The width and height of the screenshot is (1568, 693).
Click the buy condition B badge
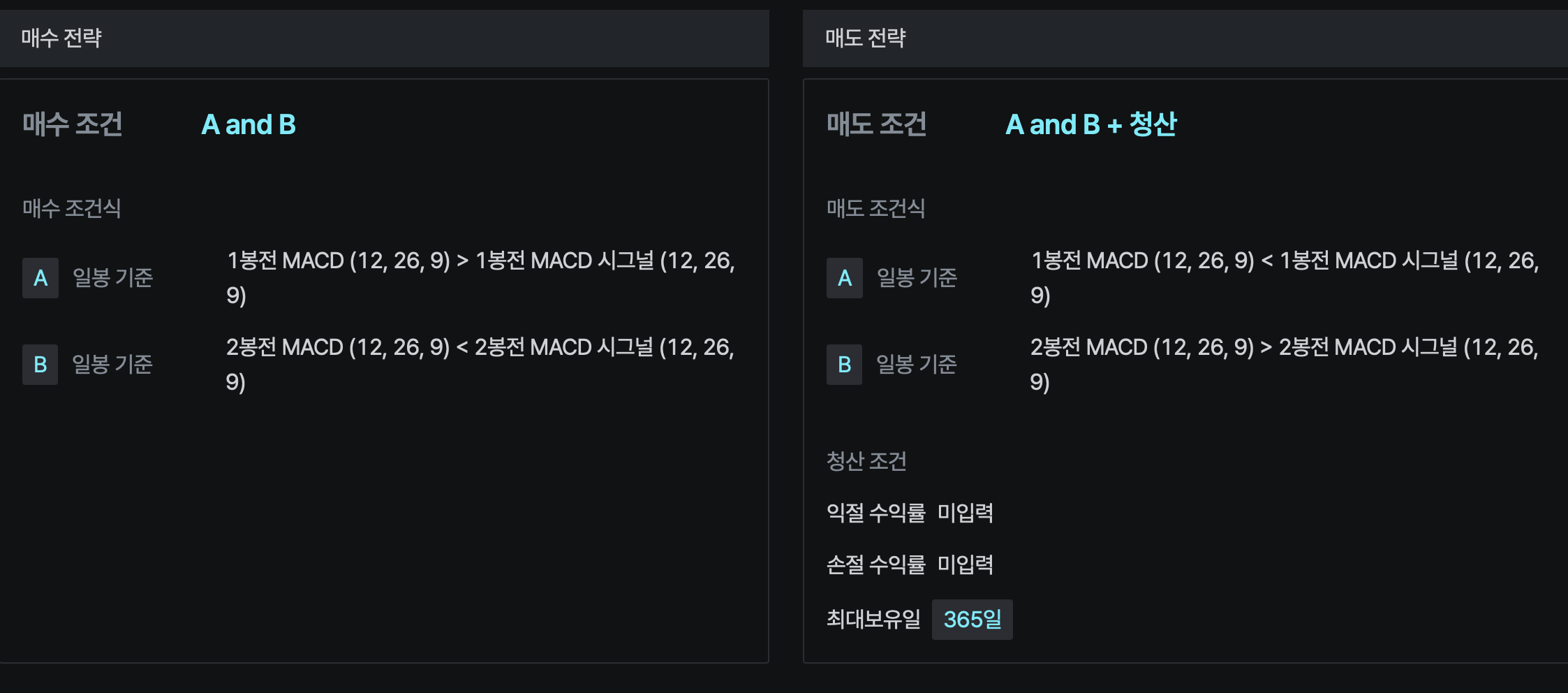40,365
